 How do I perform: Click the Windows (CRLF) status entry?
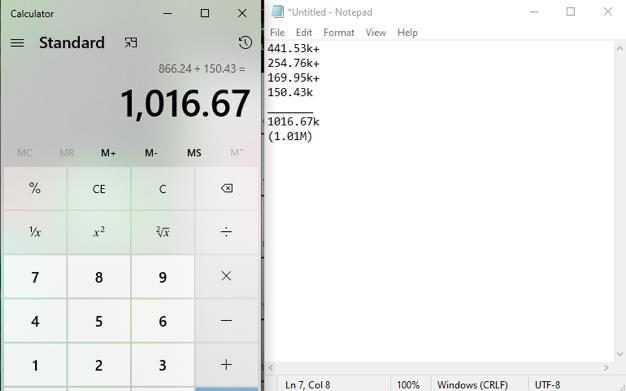point(472,385)
